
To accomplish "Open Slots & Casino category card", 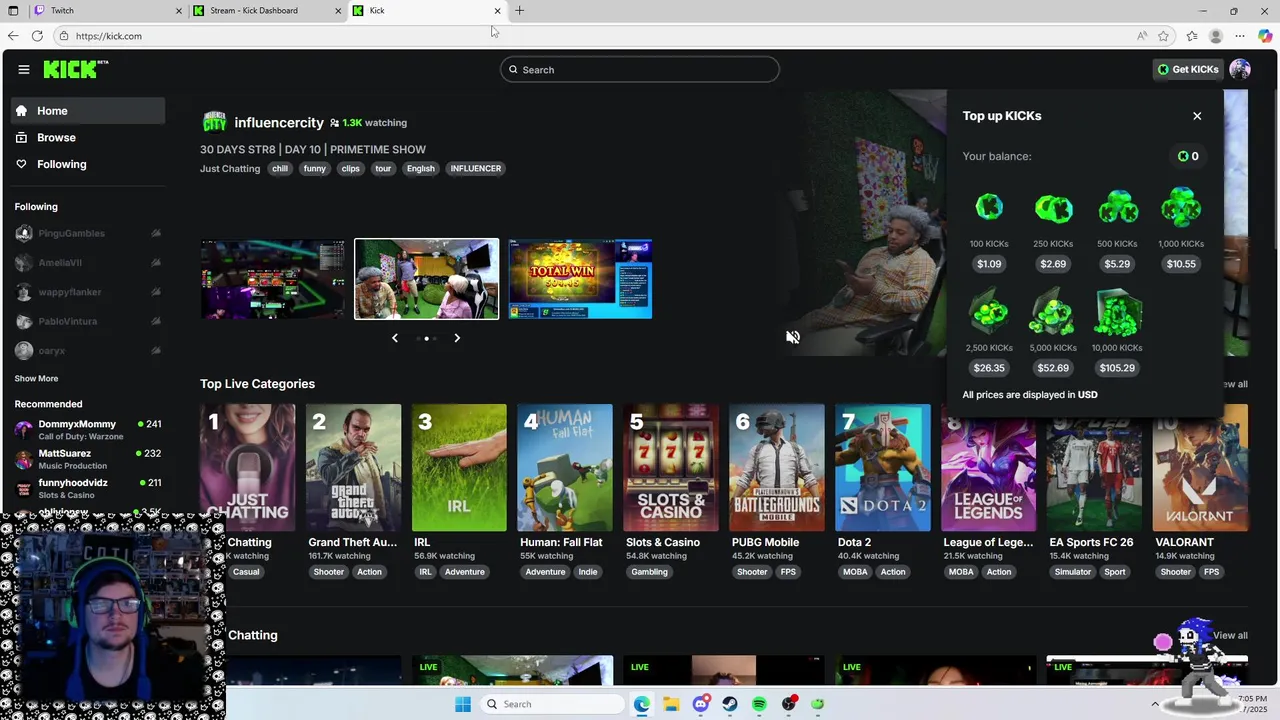I will (x=671, y=467).
